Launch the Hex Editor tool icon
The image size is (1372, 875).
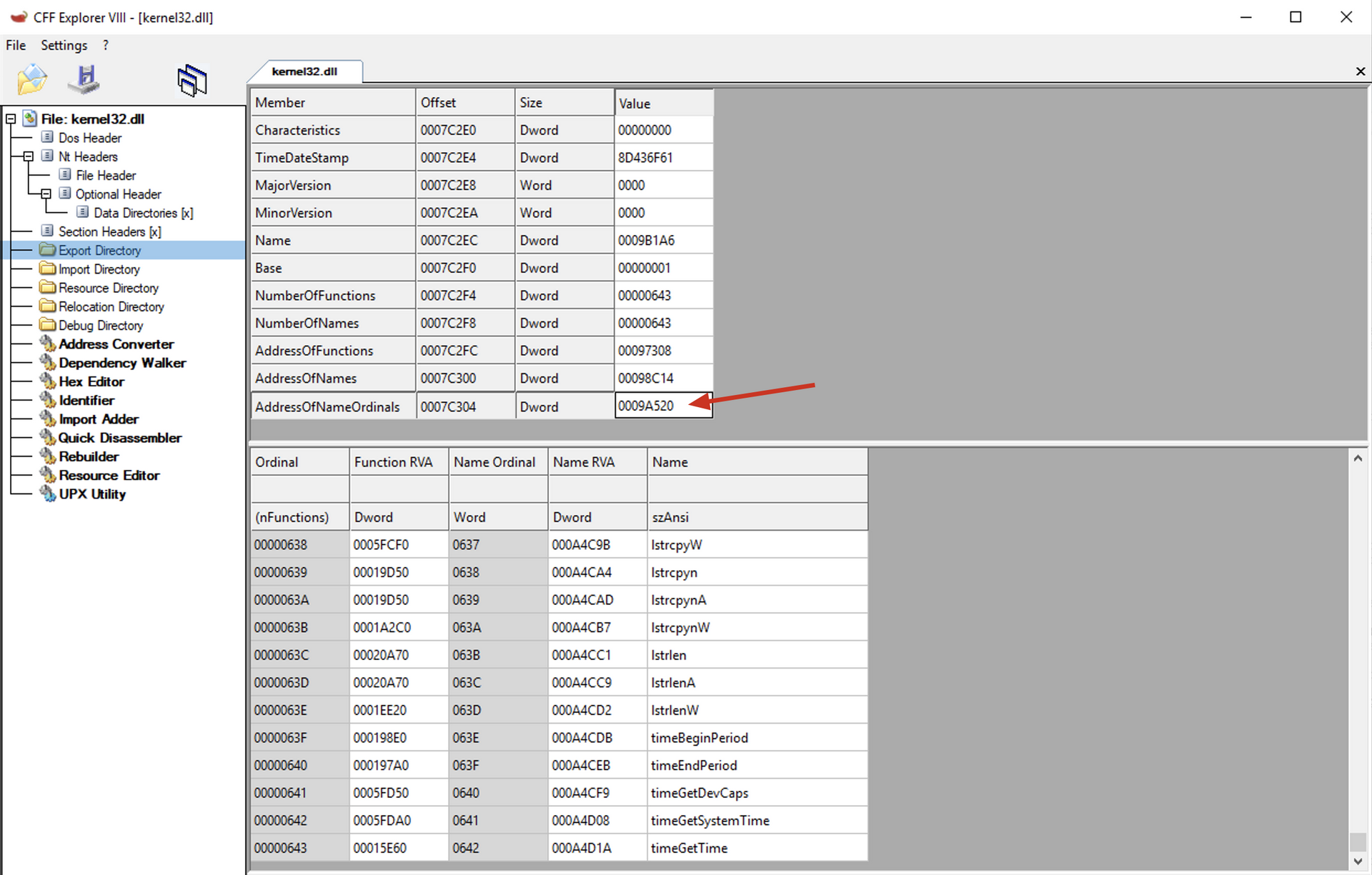pos(48,381)
